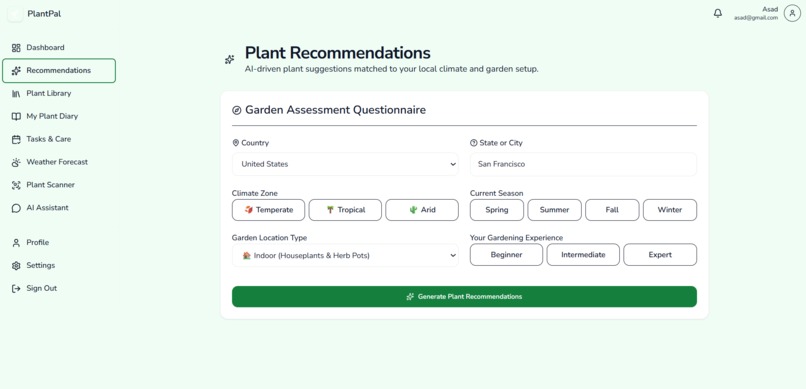Click the PlantPal brand name
The width and height of the screenshot is (806, 389).
44,14
